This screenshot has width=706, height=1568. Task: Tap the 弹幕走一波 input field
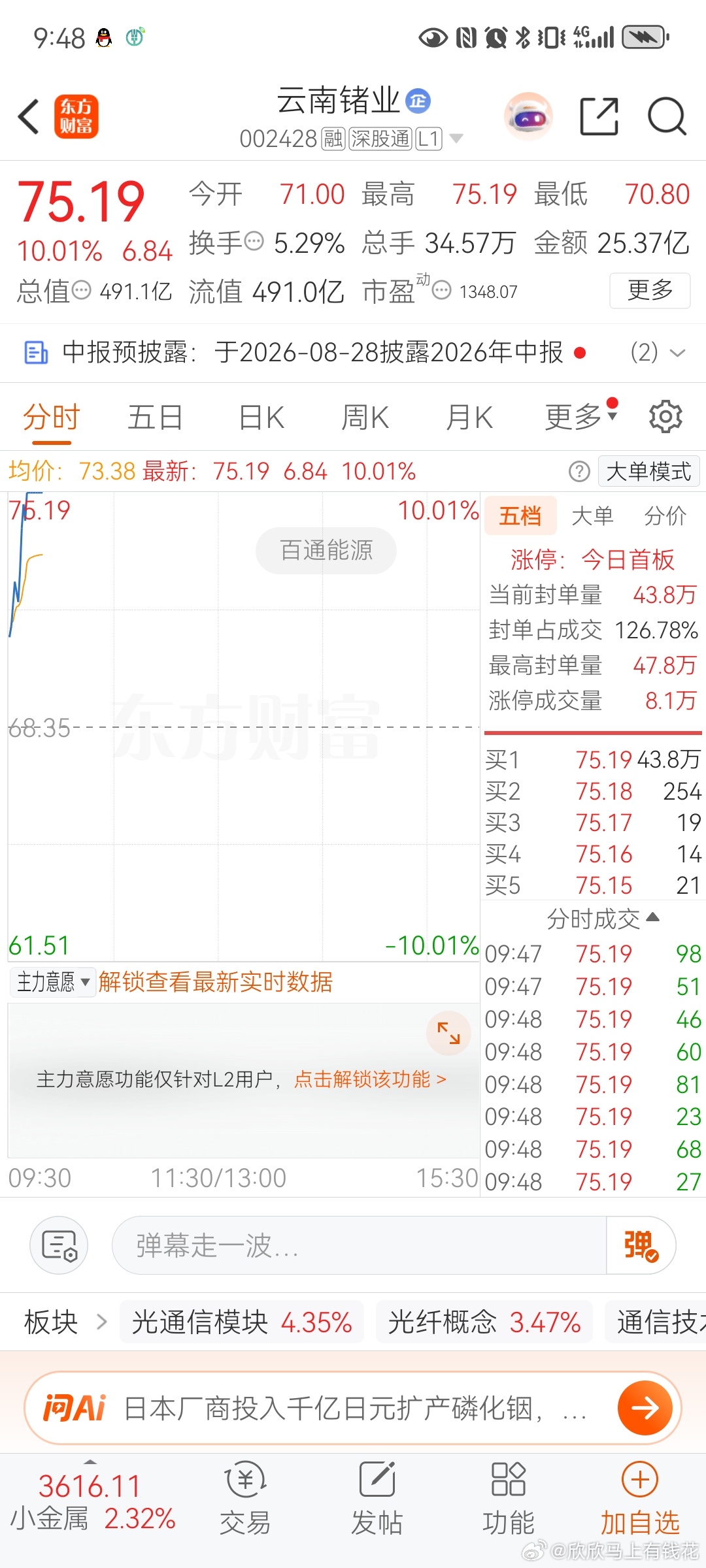[360, 1245]
